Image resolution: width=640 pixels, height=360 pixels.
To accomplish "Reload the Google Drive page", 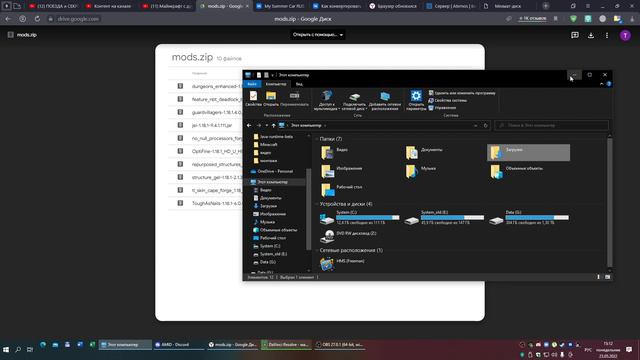I will coord(37,19).
